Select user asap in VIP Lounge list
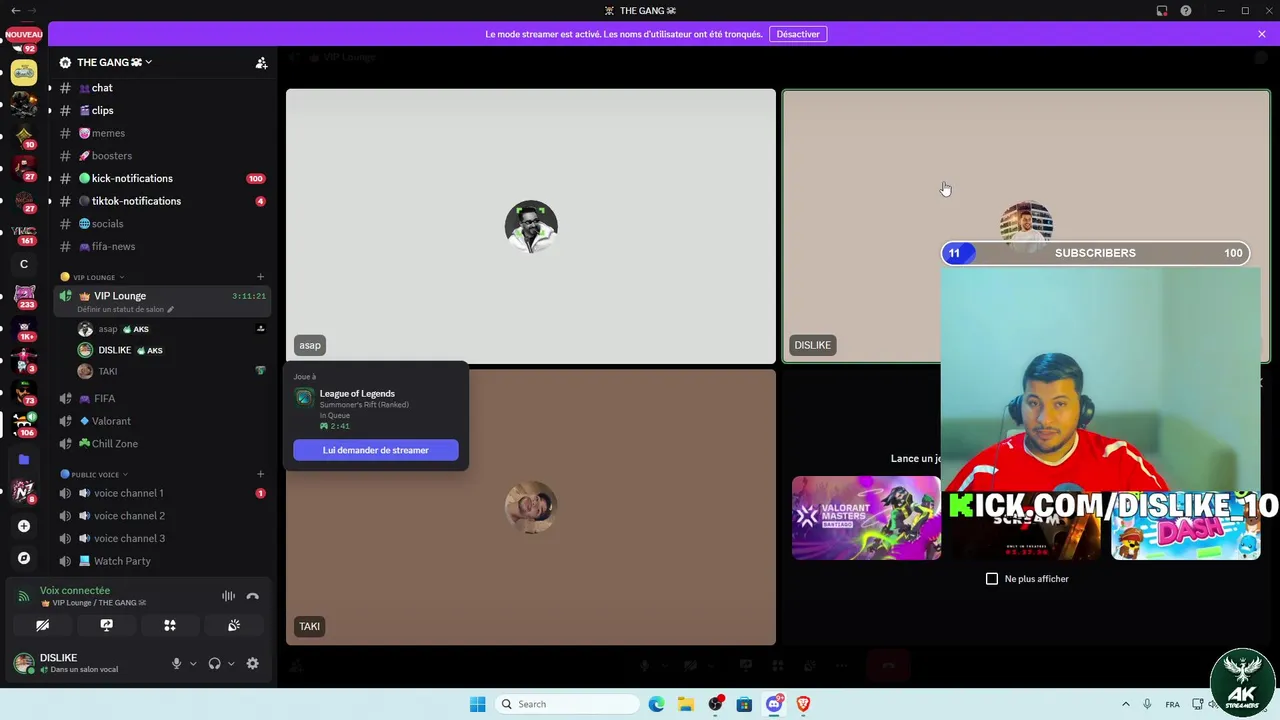 (x=170, y=329)
